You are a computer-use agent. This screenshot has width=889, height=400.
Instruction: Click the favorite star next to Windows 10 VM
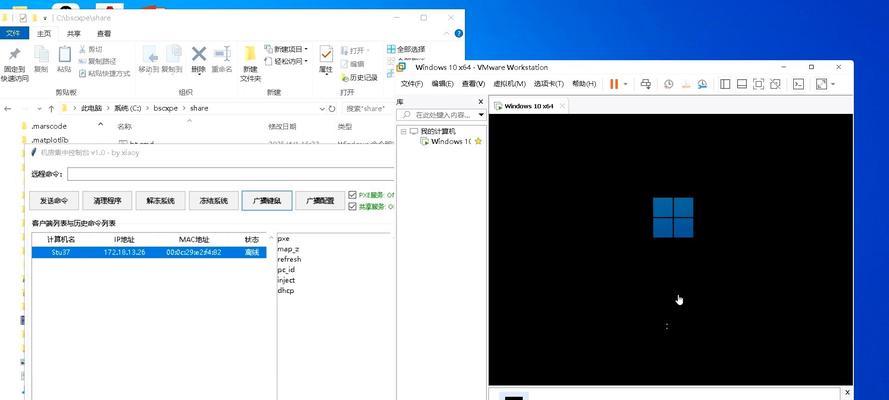click(478, 142)
